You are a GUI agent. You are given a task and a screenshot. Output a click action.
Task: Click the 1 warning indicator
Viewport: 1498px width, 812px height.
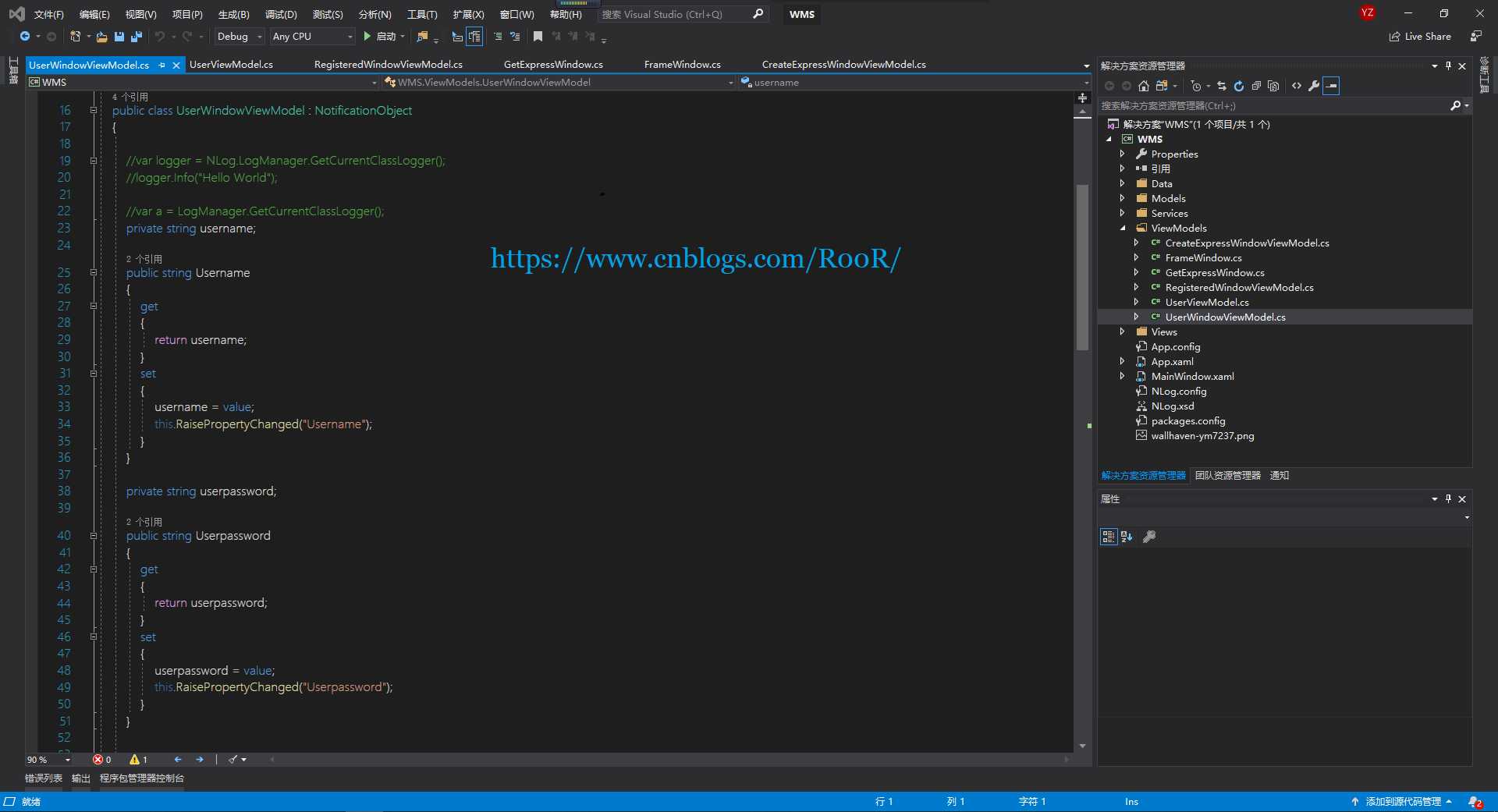(x=138, y=760)
